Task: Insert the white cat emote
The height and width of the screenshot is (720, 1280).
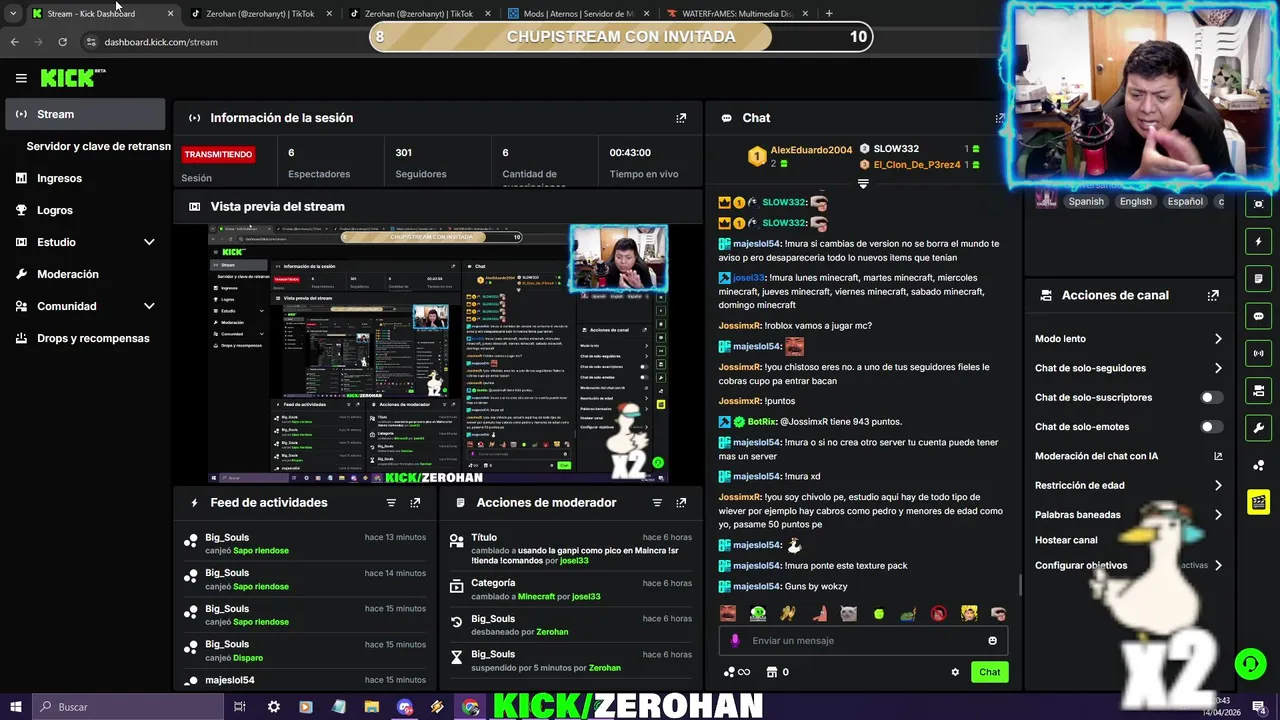Action: (x=848, y=614)
